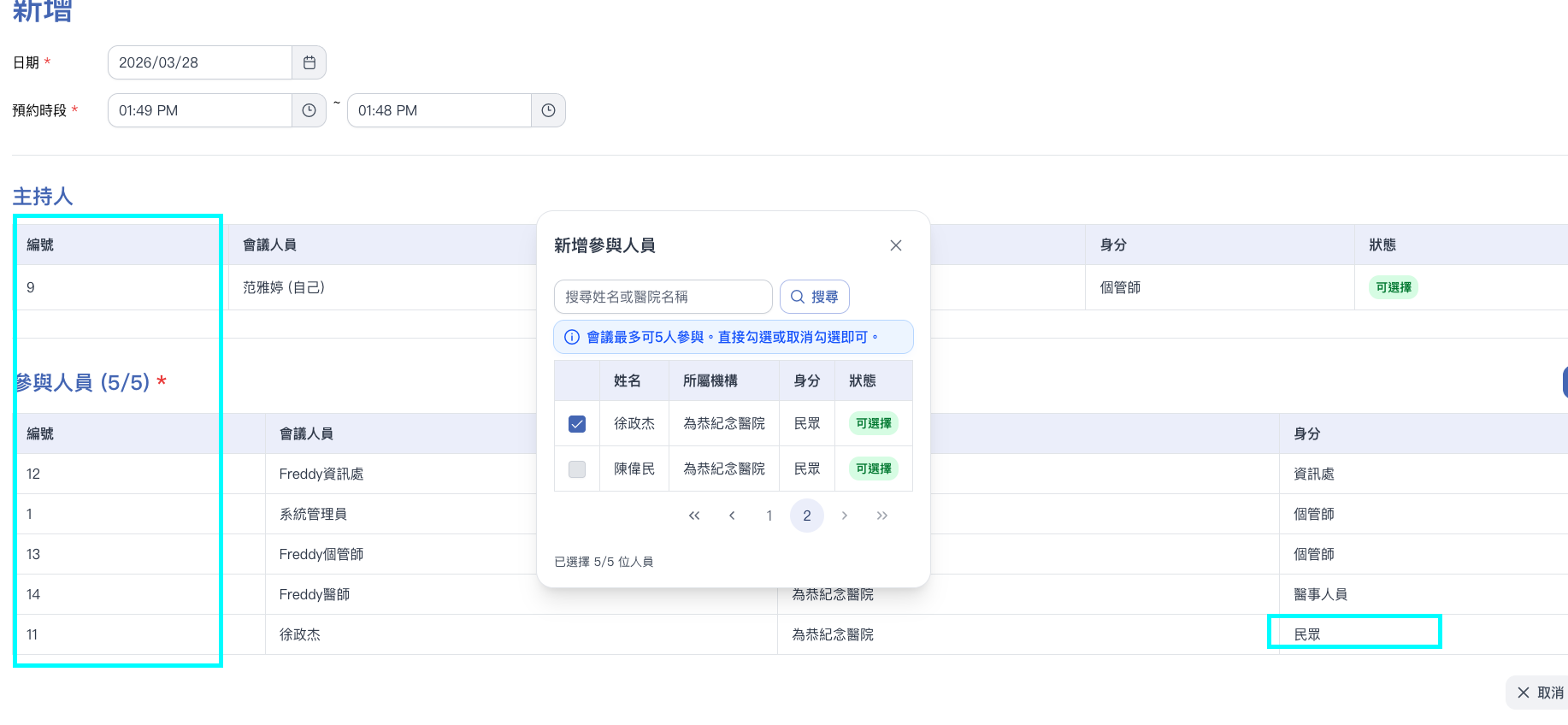Jump to last page of participants

coord(882,516)
